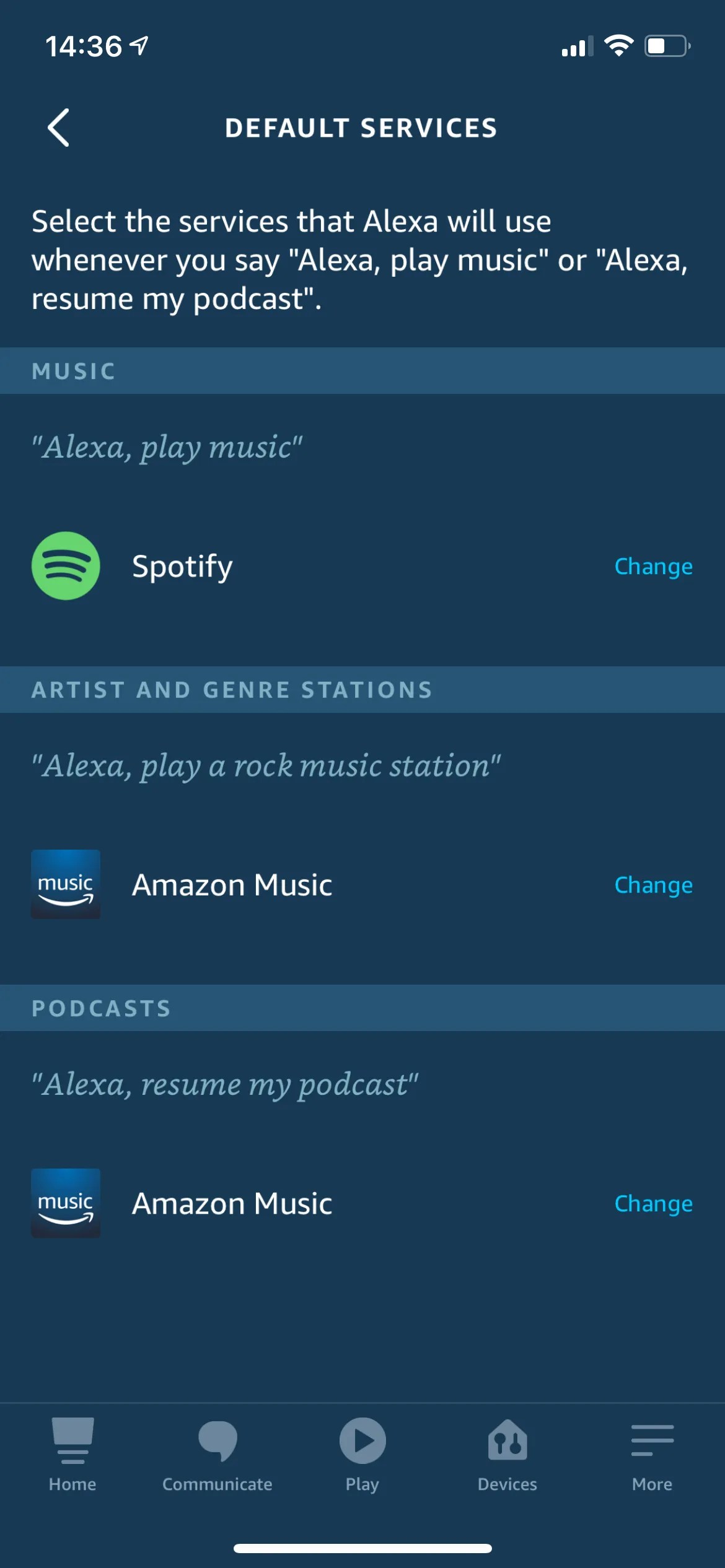Tap the MUSIC section header
The width and height of the screenshot is (725, 1568).
click(x=72, y=370)
